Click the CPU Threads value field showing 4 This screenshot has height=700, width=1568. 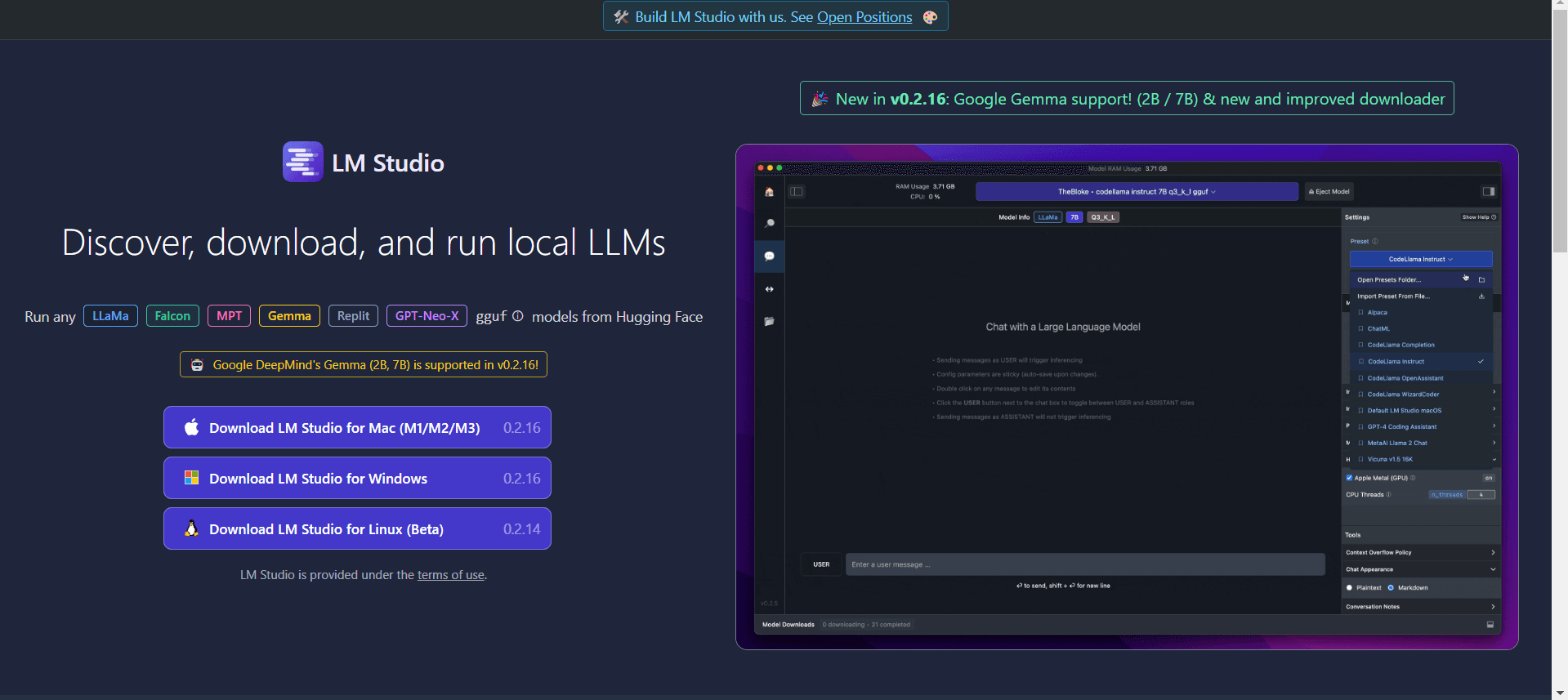pyautogui.click(x=1481, y=494)
